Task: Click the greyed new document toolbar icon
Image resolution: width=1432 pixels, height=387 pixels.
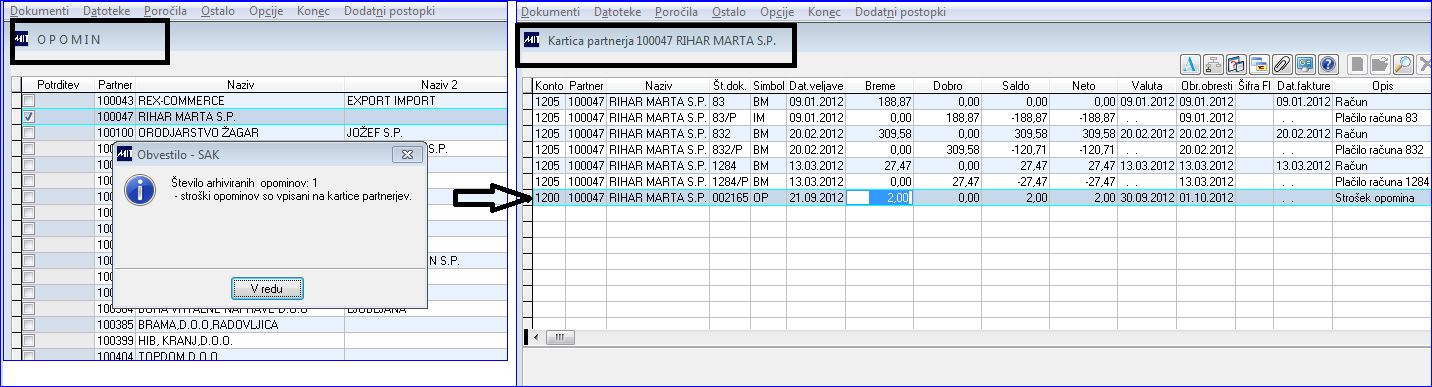Action: click(x=1358, y=64)
